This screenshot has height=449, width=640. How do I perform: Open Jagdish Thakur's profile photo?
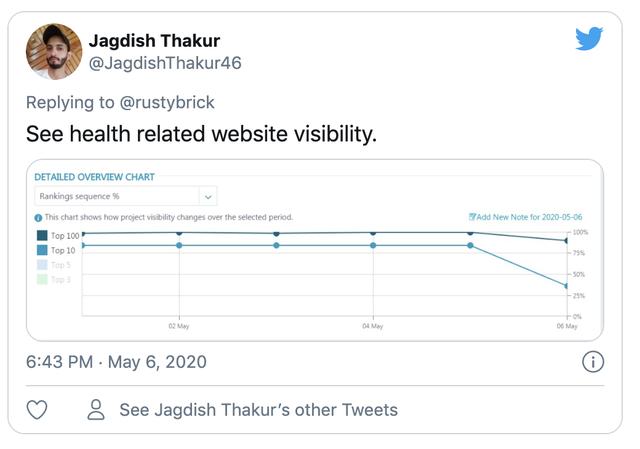[x=54, y=51]
